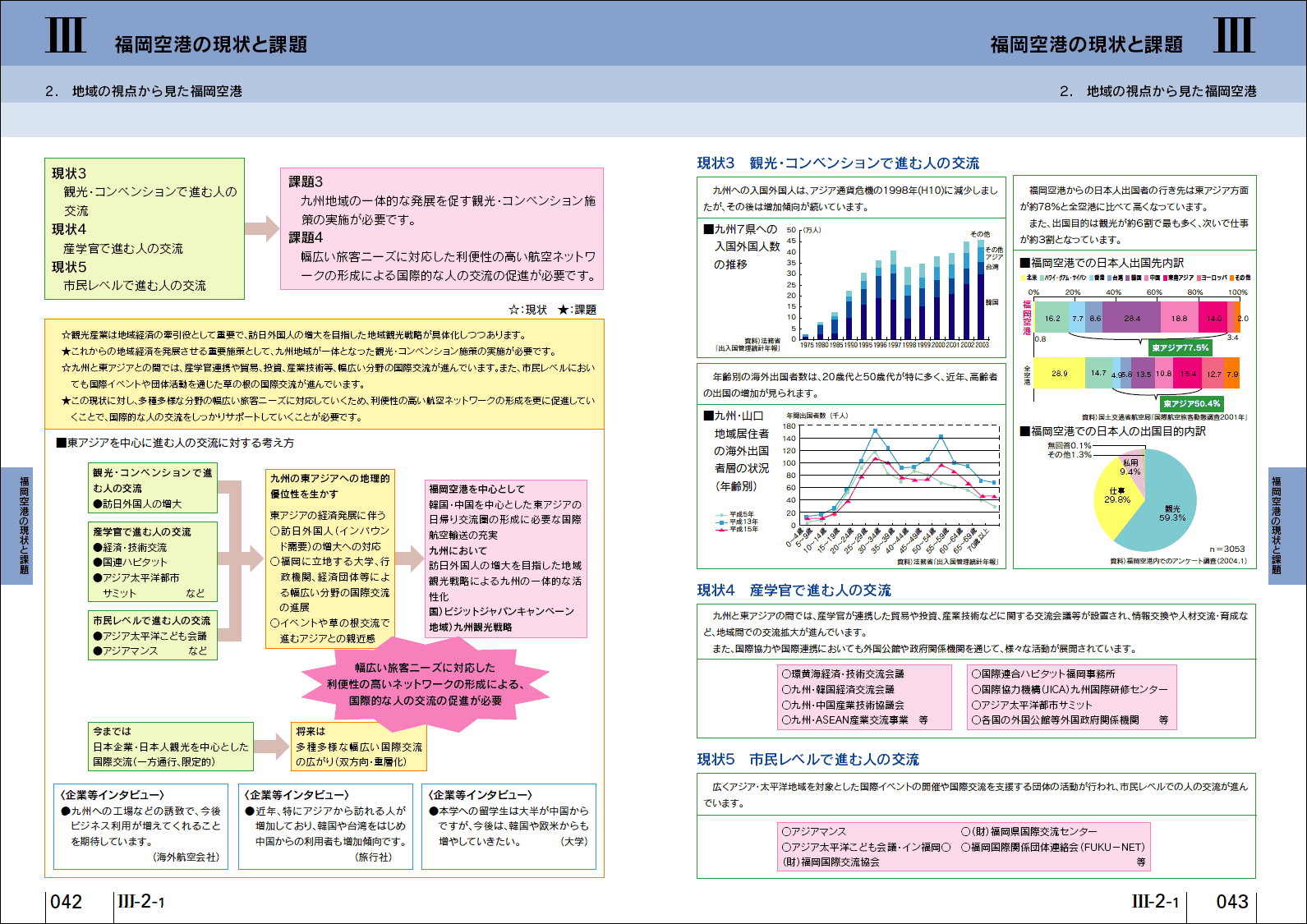Click ○アジア太平洋都市サミット in 現状4 list

(x=1032, y=705)
